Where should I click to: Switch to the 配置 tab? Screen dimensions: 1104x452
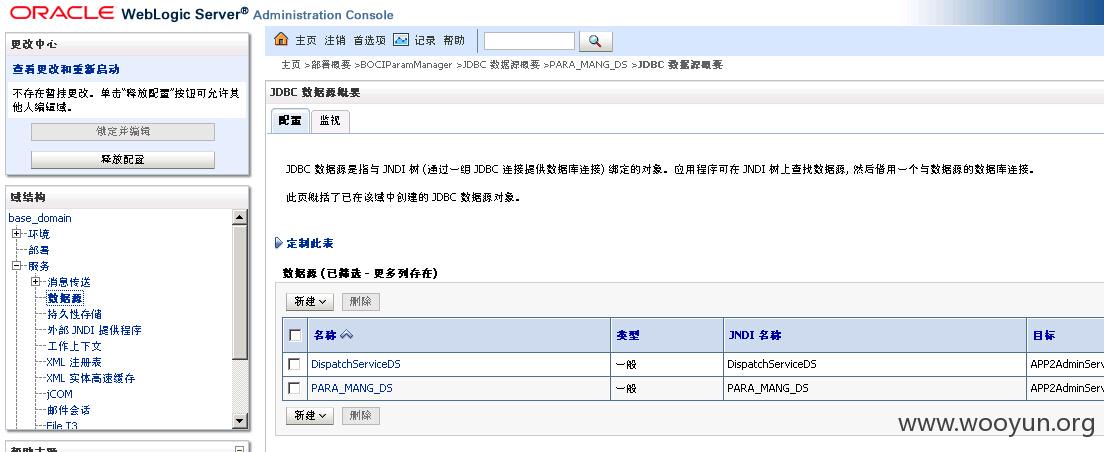290,120
